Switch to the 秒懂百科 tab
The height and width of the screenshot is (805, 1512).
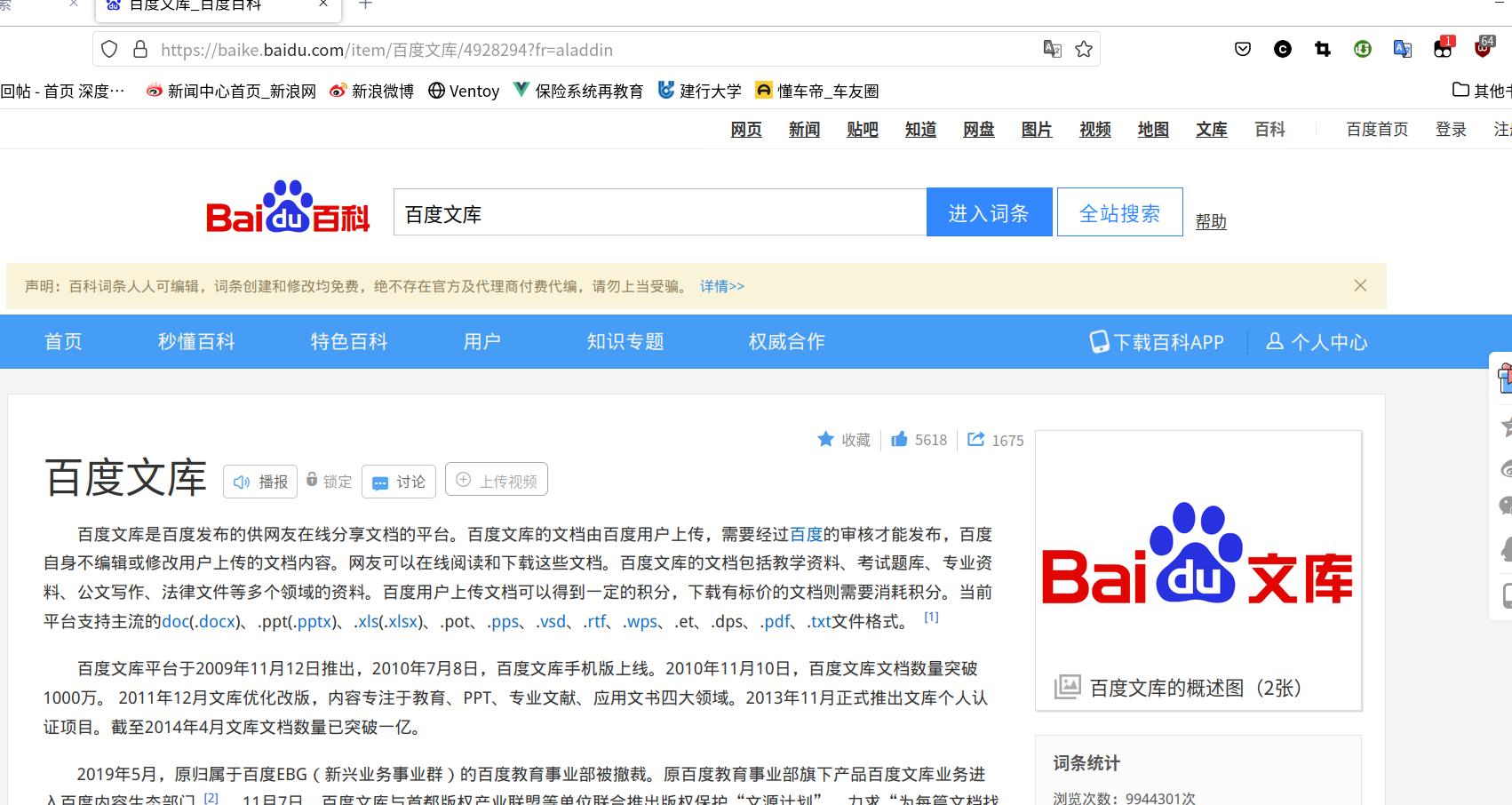click(x=195, y=341)
